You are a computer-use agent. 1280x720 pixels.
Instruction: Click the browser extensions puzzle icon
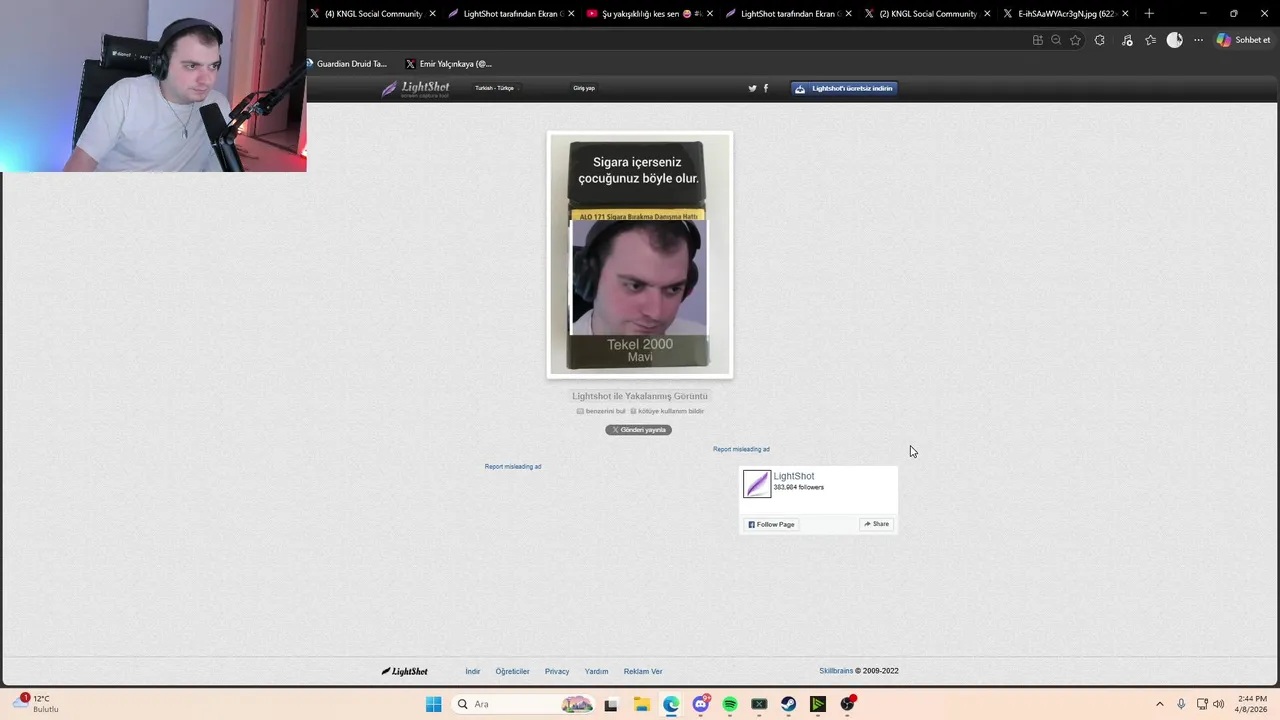point(1100,40)
